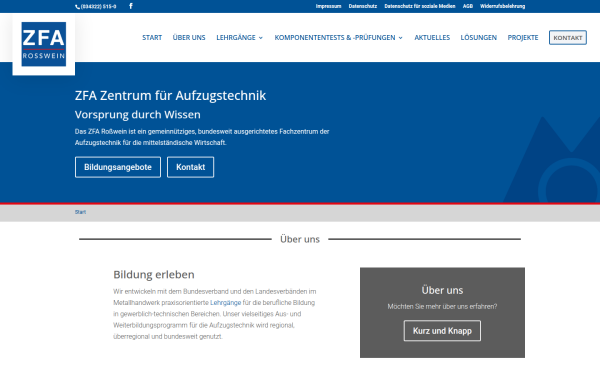This screenshot has width=600, height=375.
Task: Click the Kurz und Knapp button
Action: click(442, 331)
